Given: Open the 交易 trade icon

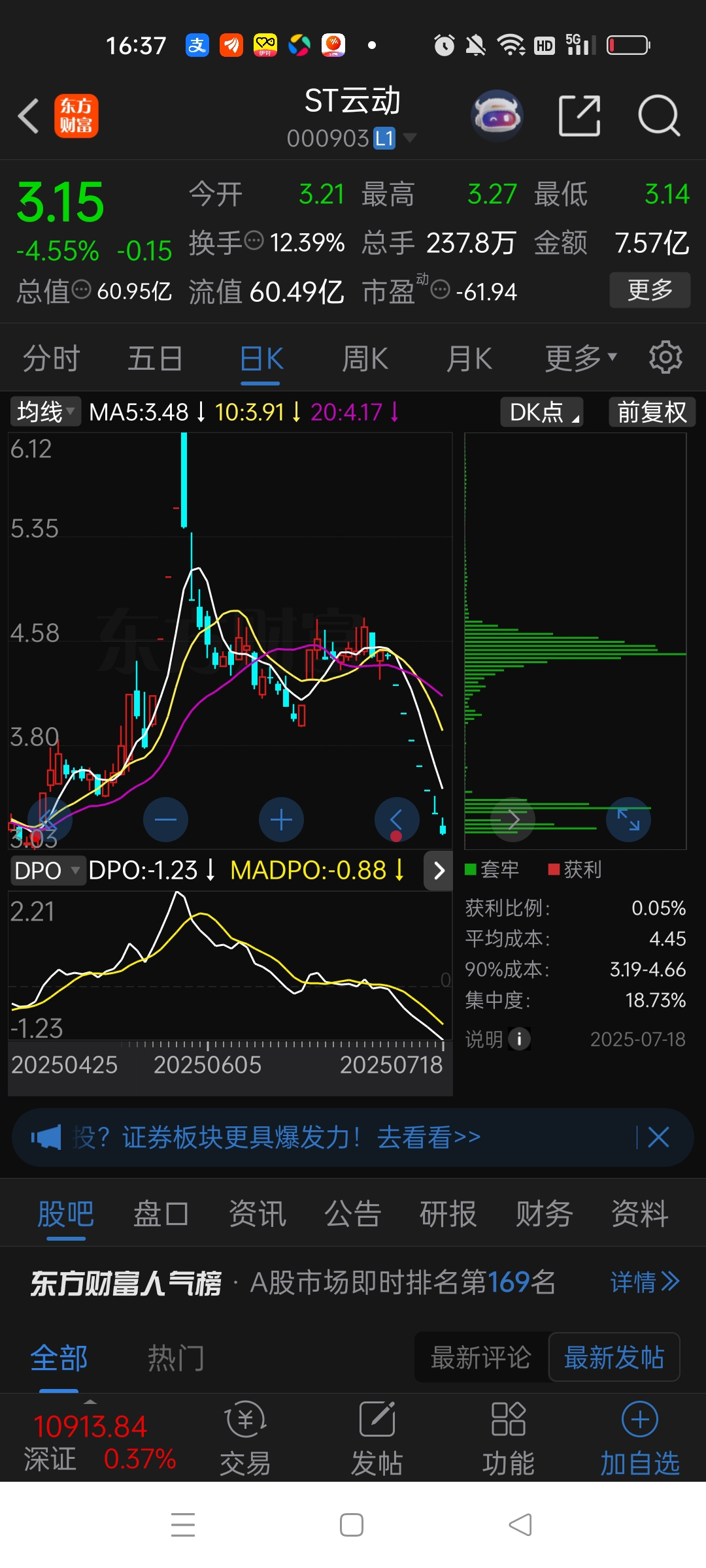Looking at the screenshot, I should pyautogui.click(x=245, y=1438).
